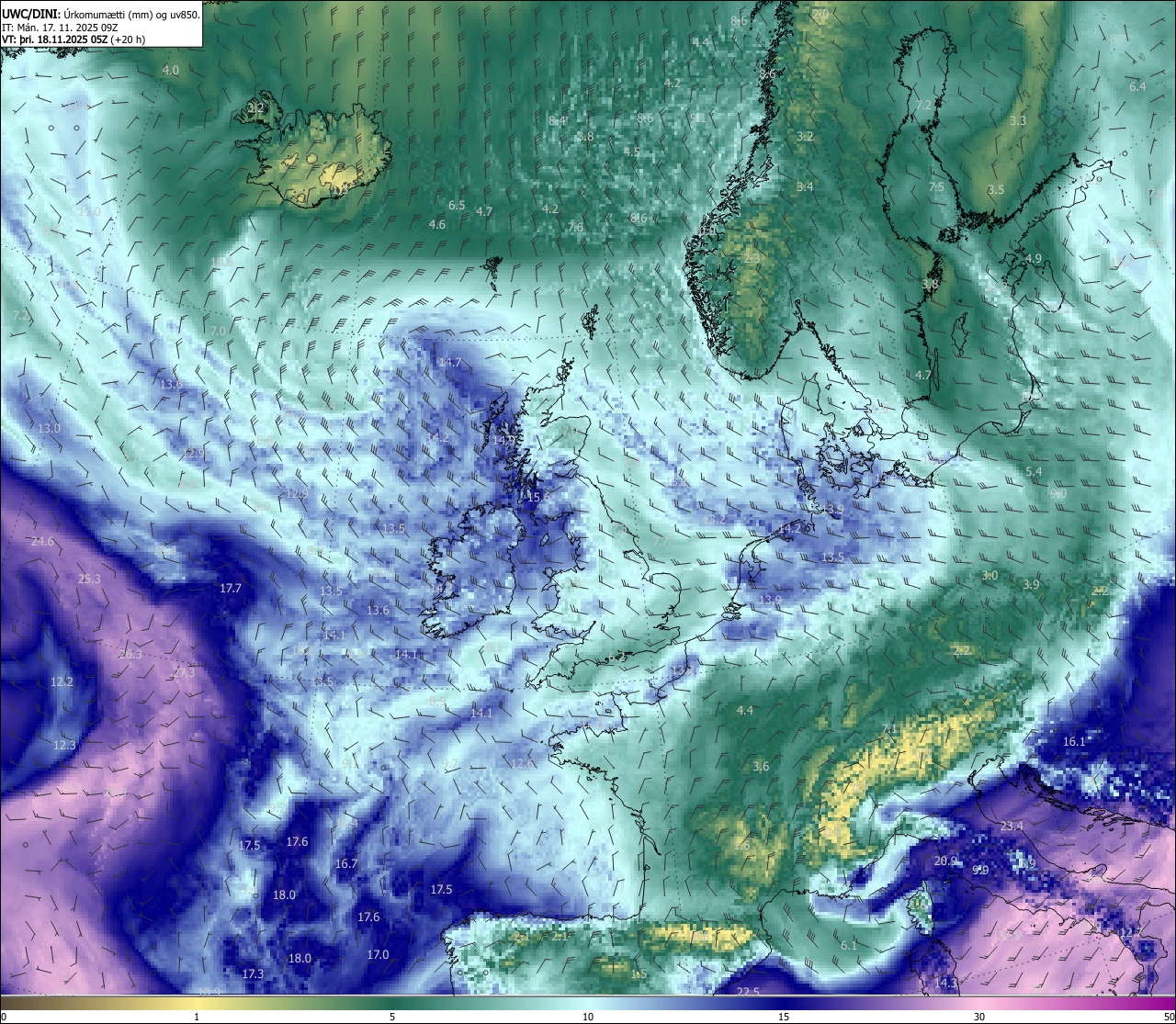Click the 5.4 value label on map
The width and height of the screenshot is (1176, 1024).
(x=1034, y=471)
